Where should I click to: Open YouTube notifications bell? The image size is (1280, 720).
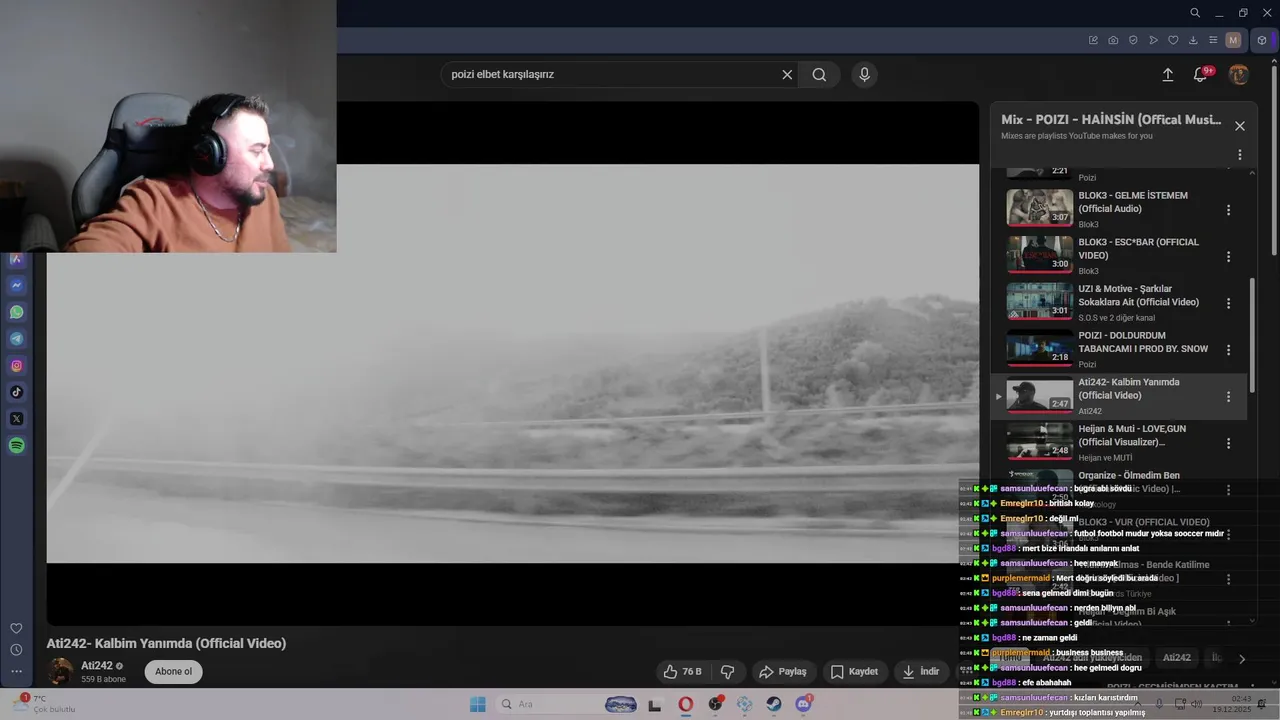pos(1201,75)
